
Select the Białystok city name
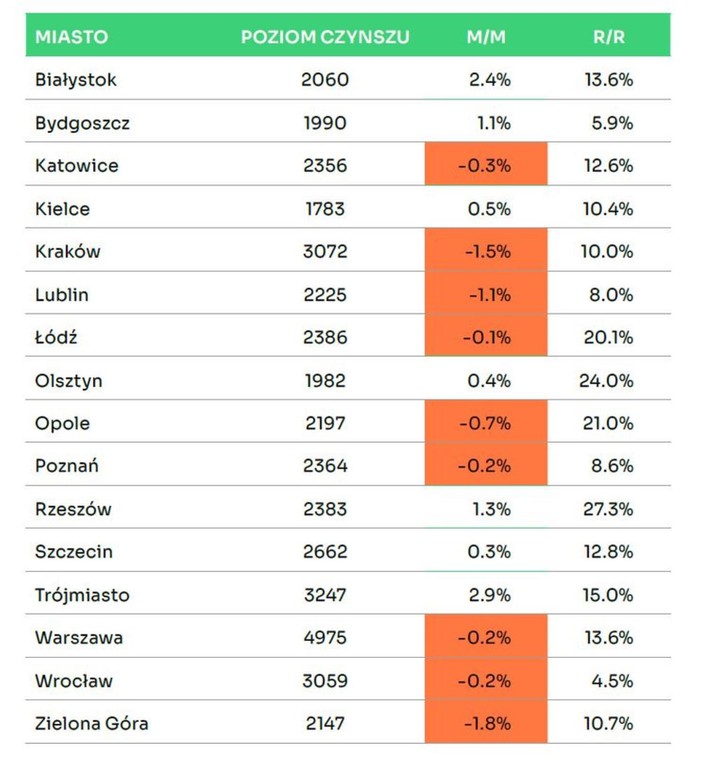pos(76,80)
